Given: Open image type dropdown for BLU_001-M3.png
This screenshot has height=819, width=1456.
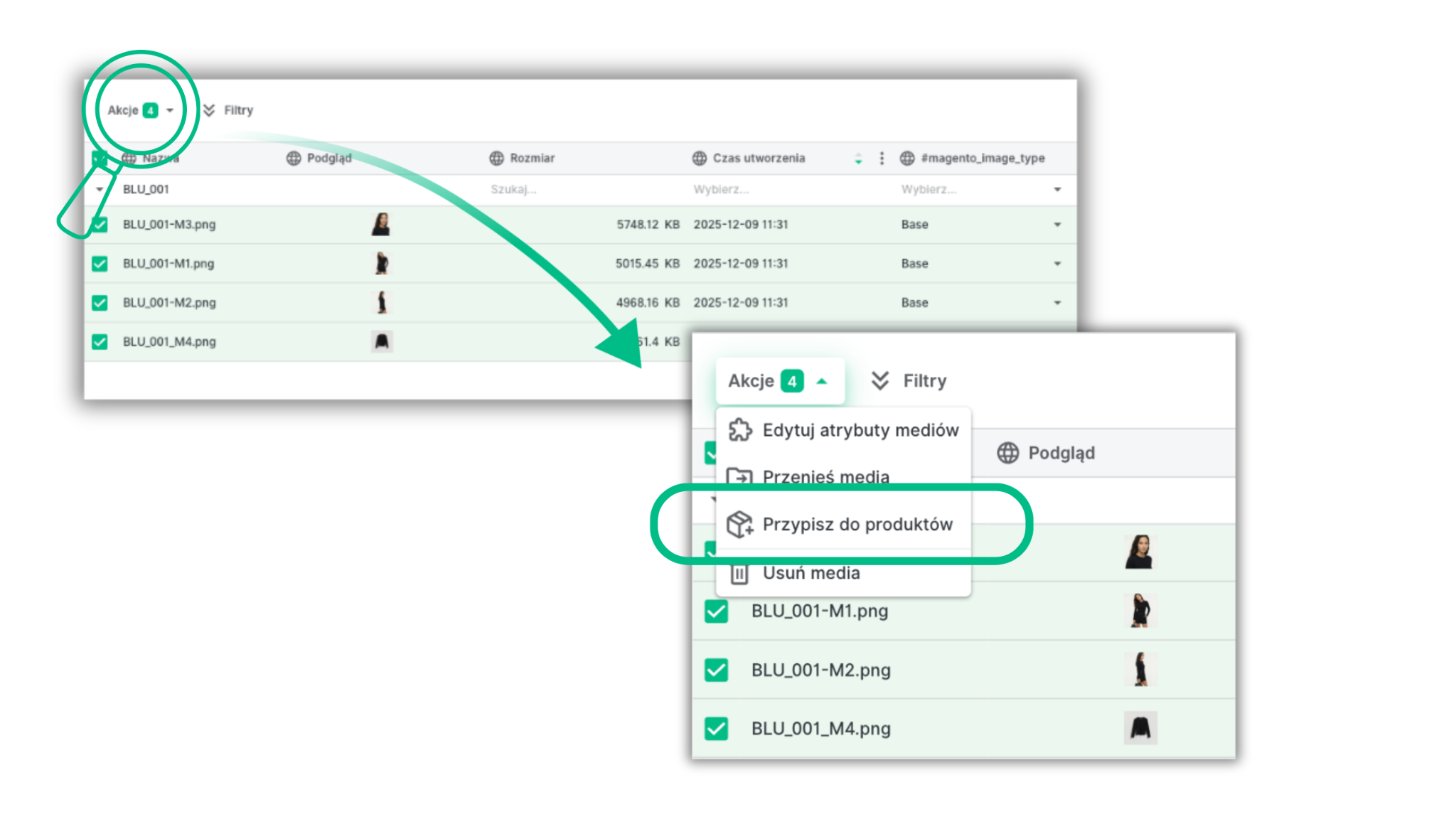Looking at the screenshot, I should click(x=1057, y=225).
